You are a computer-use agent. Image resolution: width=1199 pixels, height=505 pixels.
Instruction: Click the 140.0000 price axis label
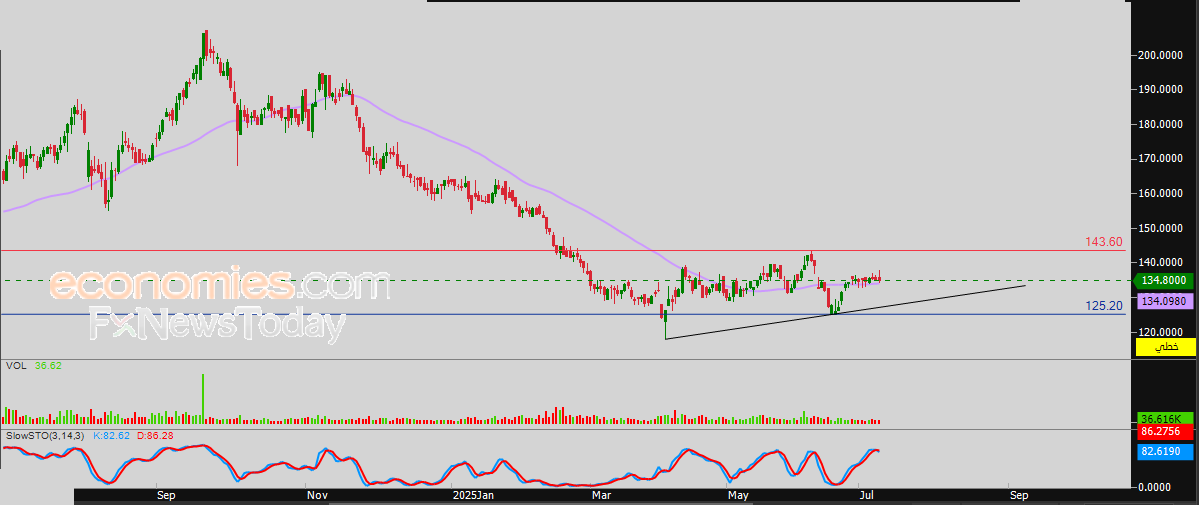(1163, 262)
